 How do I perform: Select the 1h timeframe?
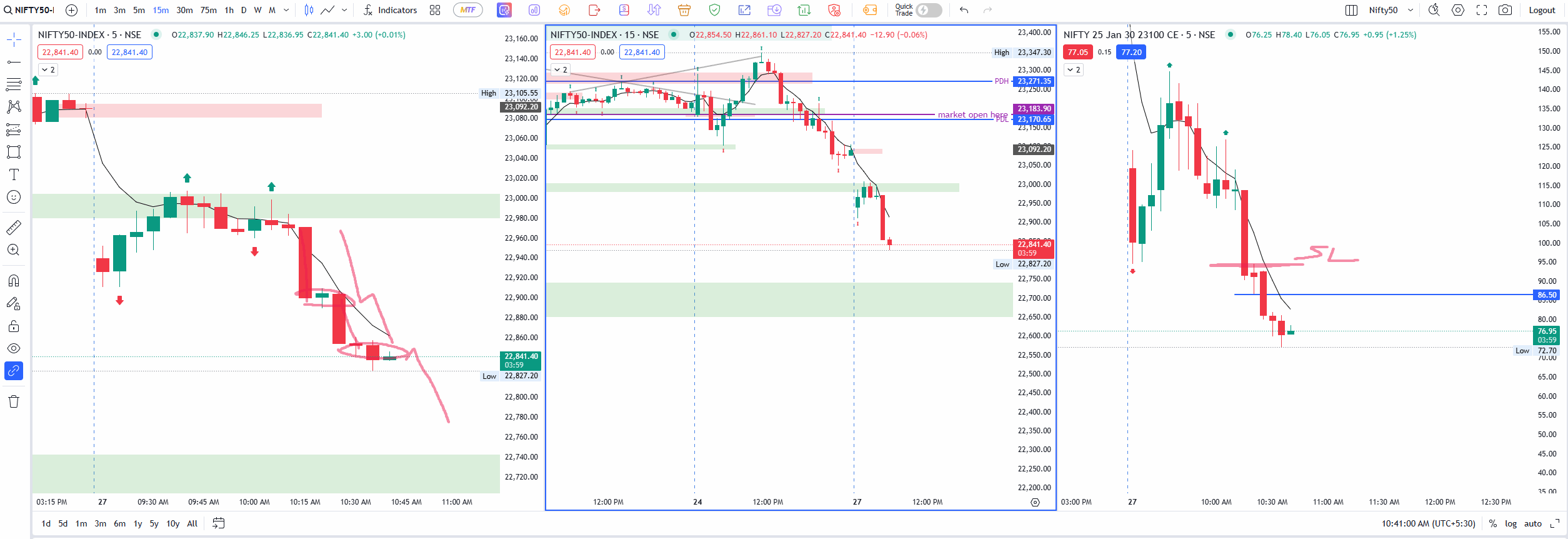coord(229,10)
